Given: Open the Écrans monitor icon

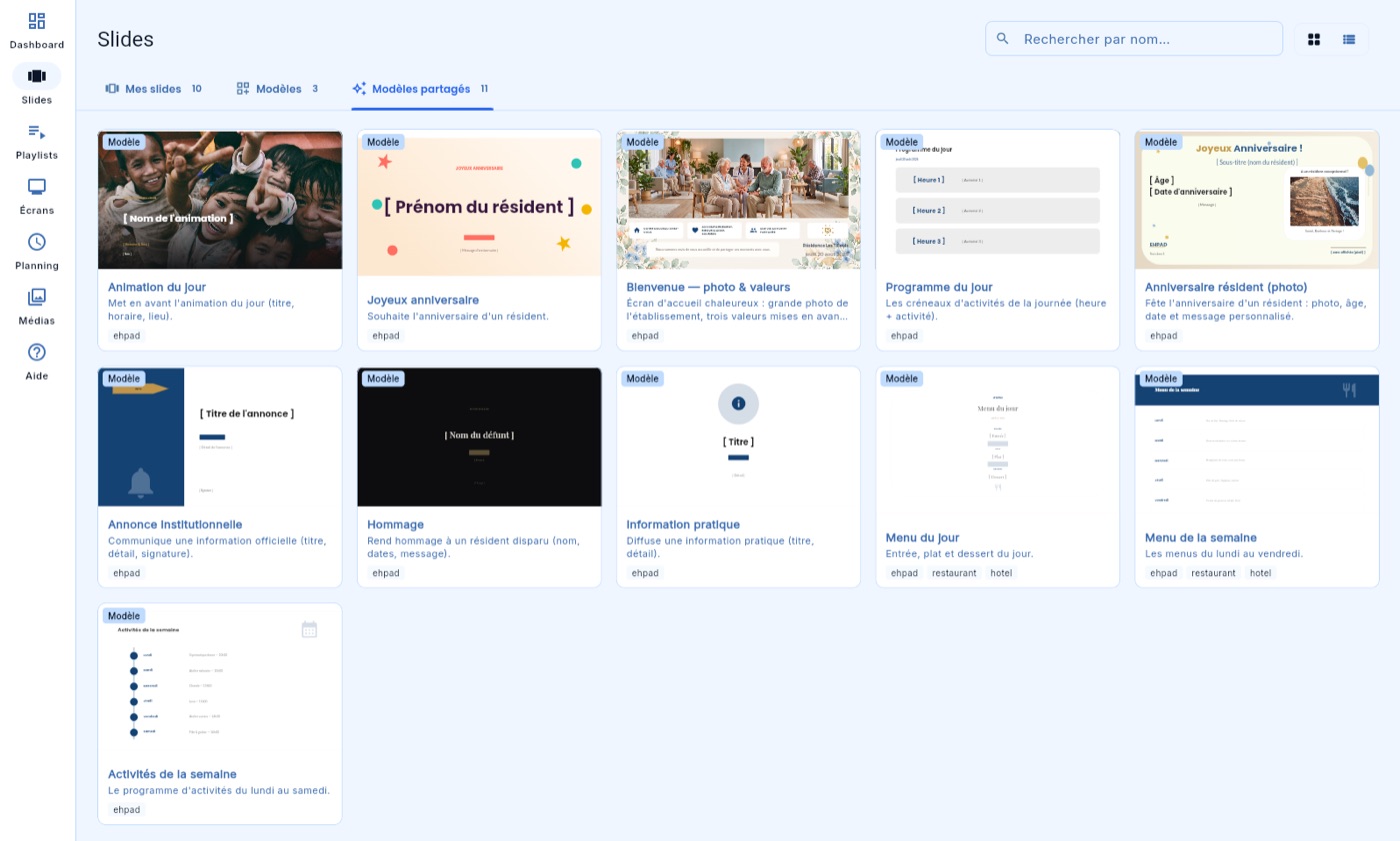Looking at the screenshot, I should click(37, 187).
